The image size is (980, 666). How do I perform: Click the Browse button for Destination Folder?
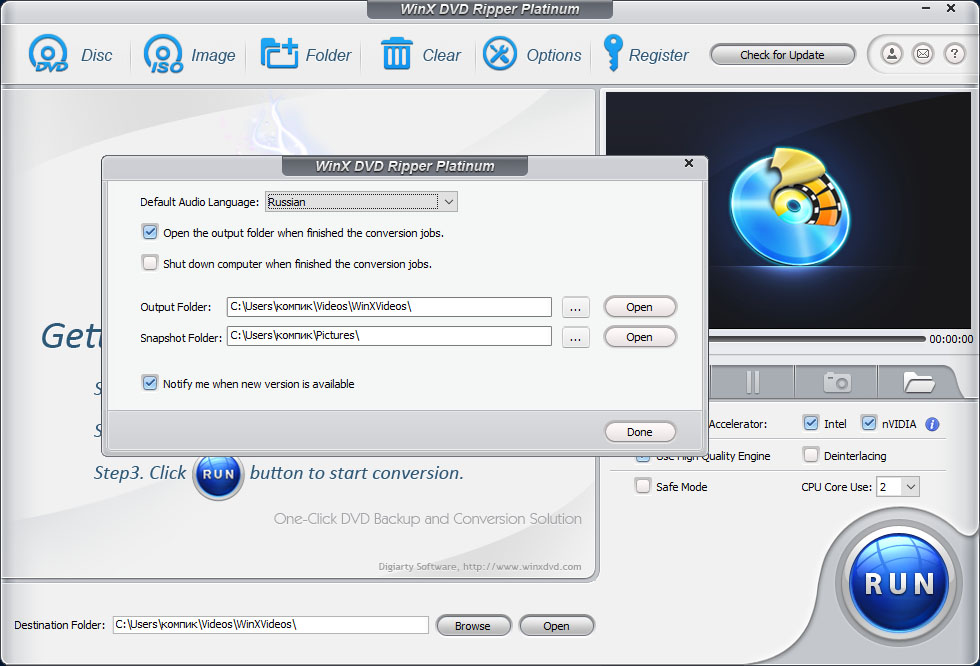473,625
